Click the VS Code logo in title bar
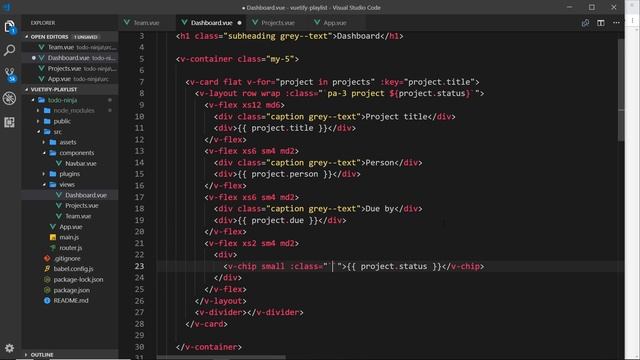Viewport: 640px width, 360px height. click(x=7, y=7)
